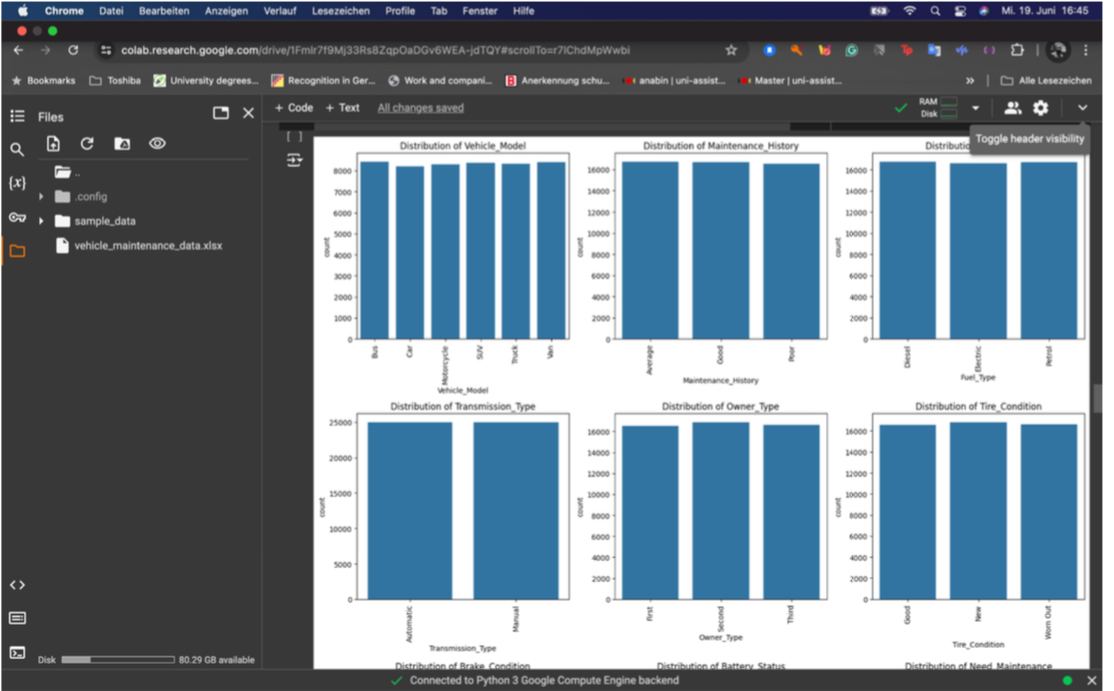The height and width of the screenshot is (691, 1114).
Task: Refresh the Files listing
Action: tap(87, 144)
